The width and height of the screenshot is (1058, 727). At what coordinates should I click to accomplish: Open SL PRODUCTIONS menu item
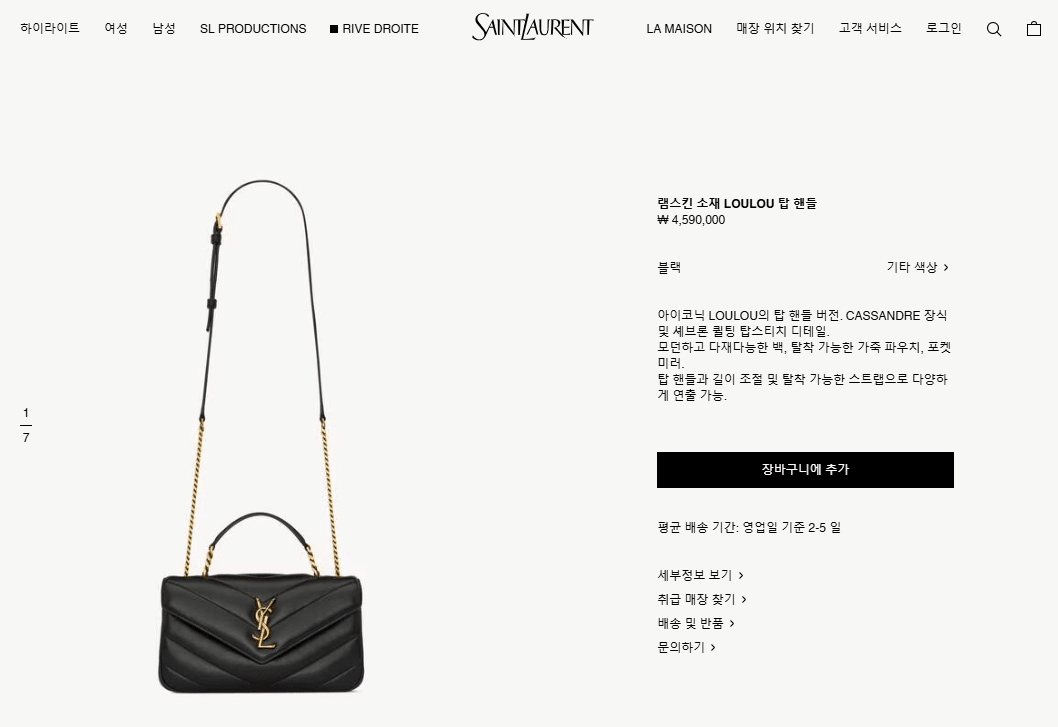coord(253,29)
